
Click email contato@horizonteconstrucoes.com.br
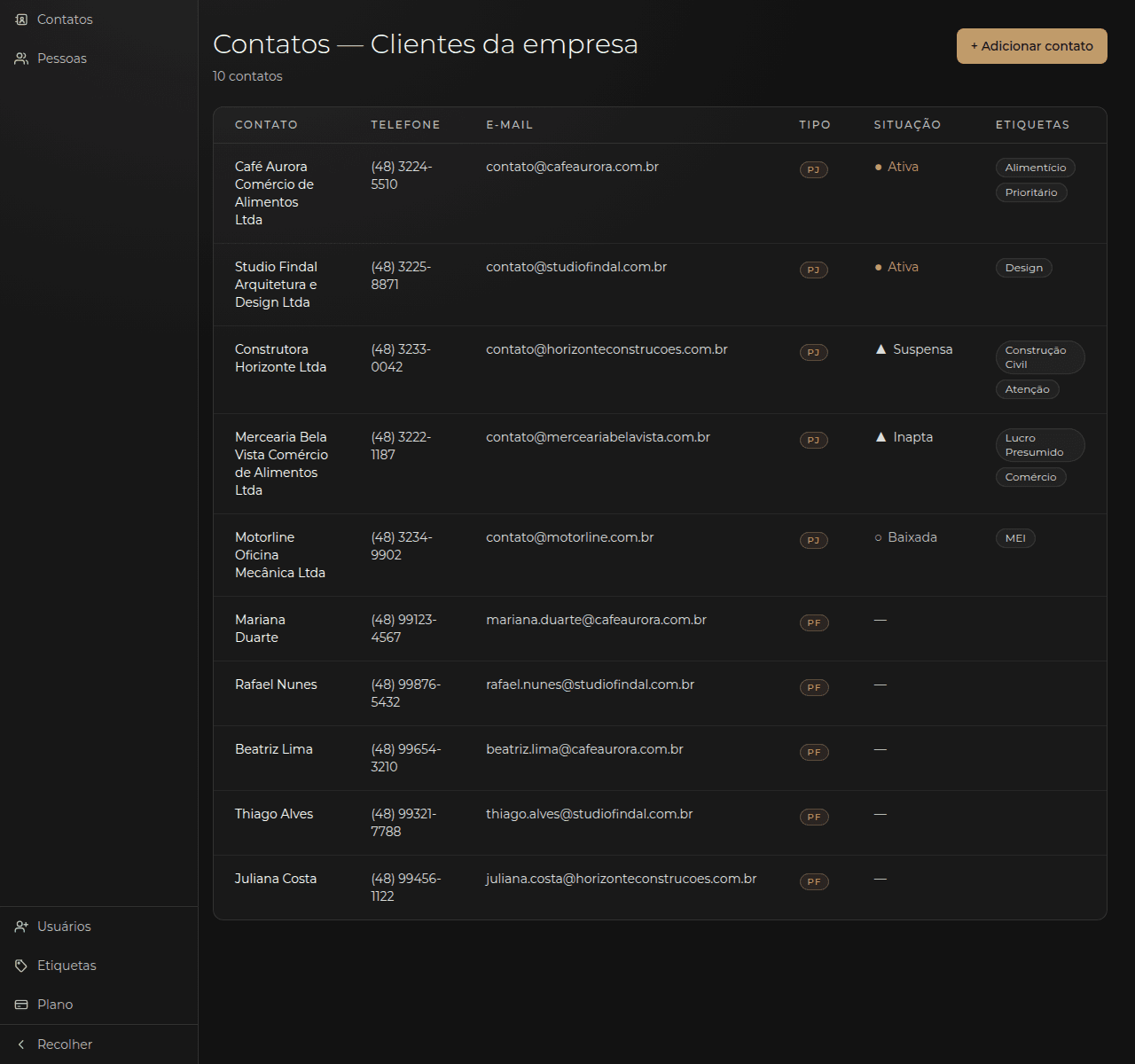click(607, 349)
